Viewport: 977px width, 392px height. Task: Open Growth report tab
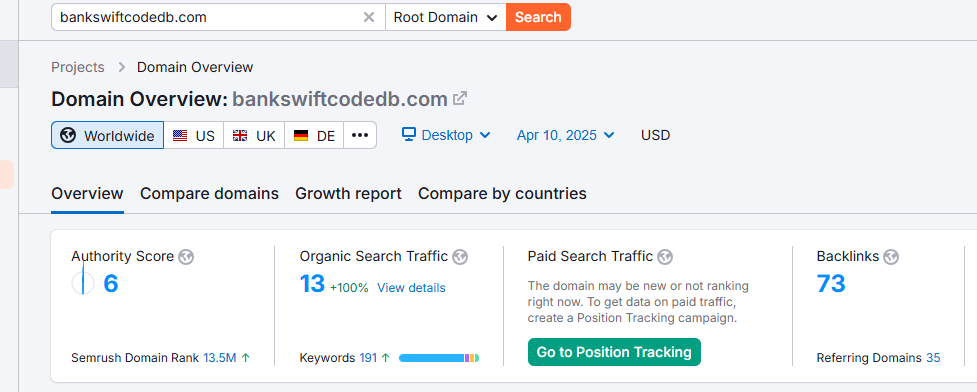[348, 194]
